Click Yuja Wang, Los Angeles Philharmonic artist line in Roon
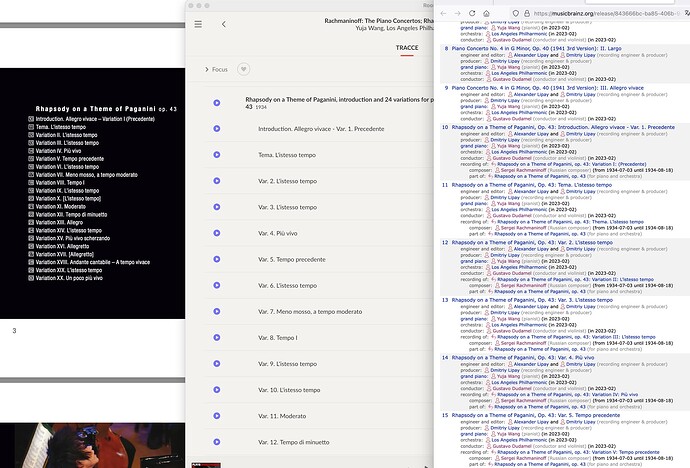Viewport: 690px width, 468px height. [x=394, y=28]
